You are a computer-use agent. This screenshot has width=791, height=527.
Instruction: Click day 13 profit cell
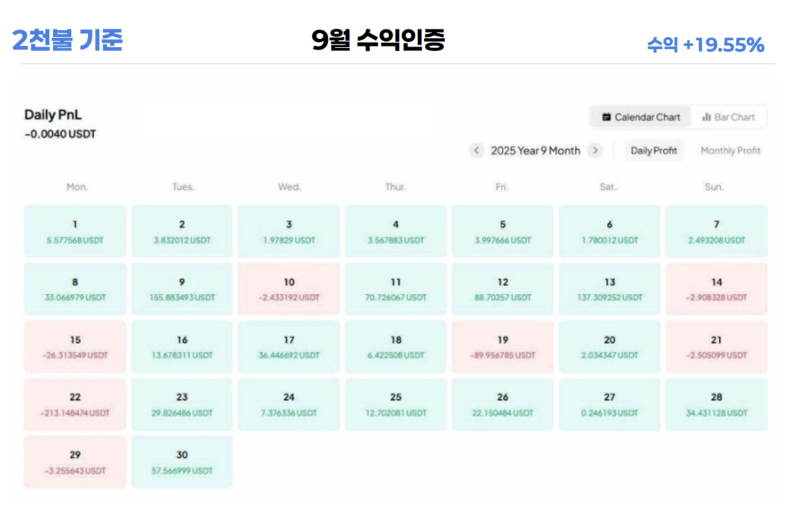pyautogui.click(x=610, y=289)
